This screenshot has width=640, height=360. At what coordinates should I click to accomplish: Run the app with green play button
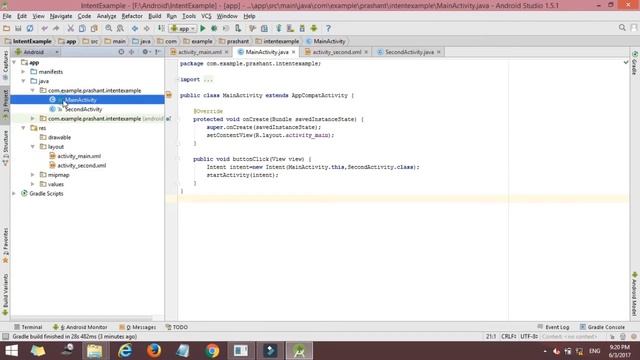[203, 29]
